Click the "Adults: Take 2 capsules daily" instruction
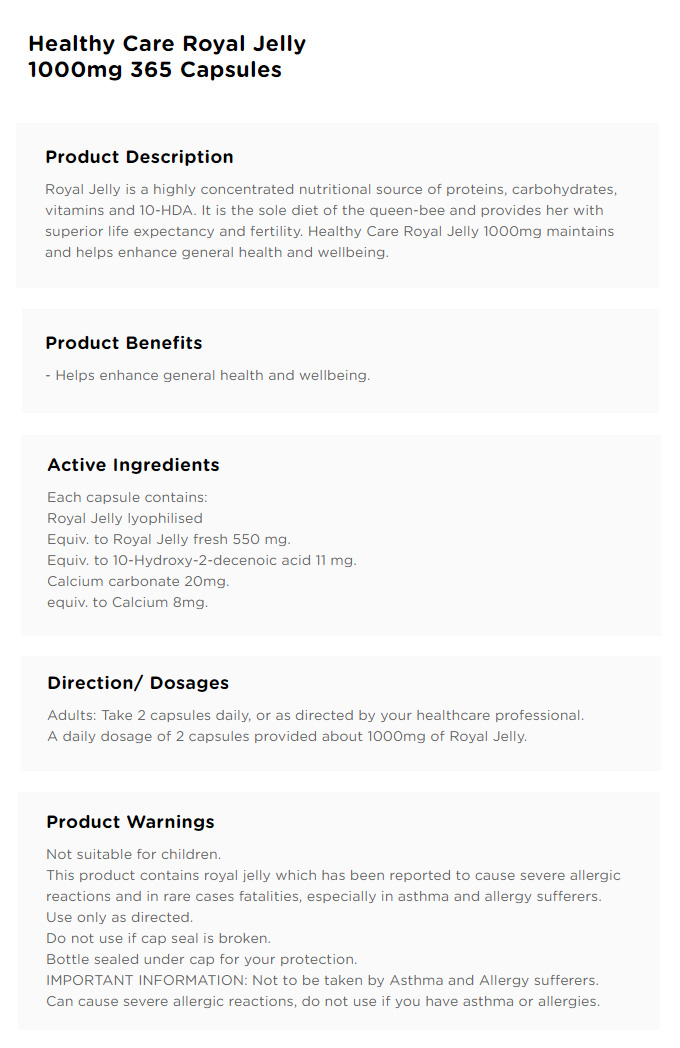680x1048 pixels. coord(316,716)
